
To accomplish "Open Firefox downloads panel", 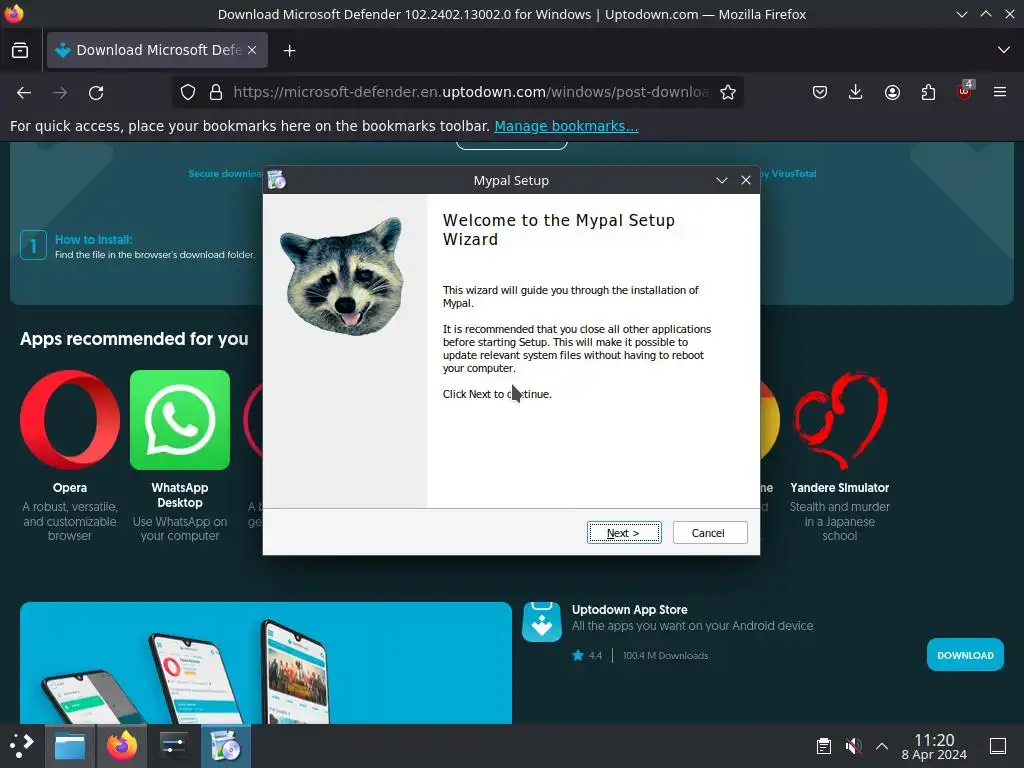I will pos(856,93).
